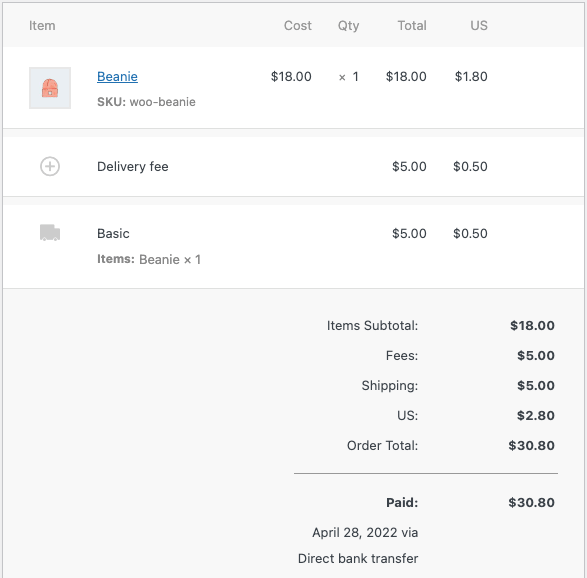Click the Basic shipping tax $0.50

click(470, 233)
